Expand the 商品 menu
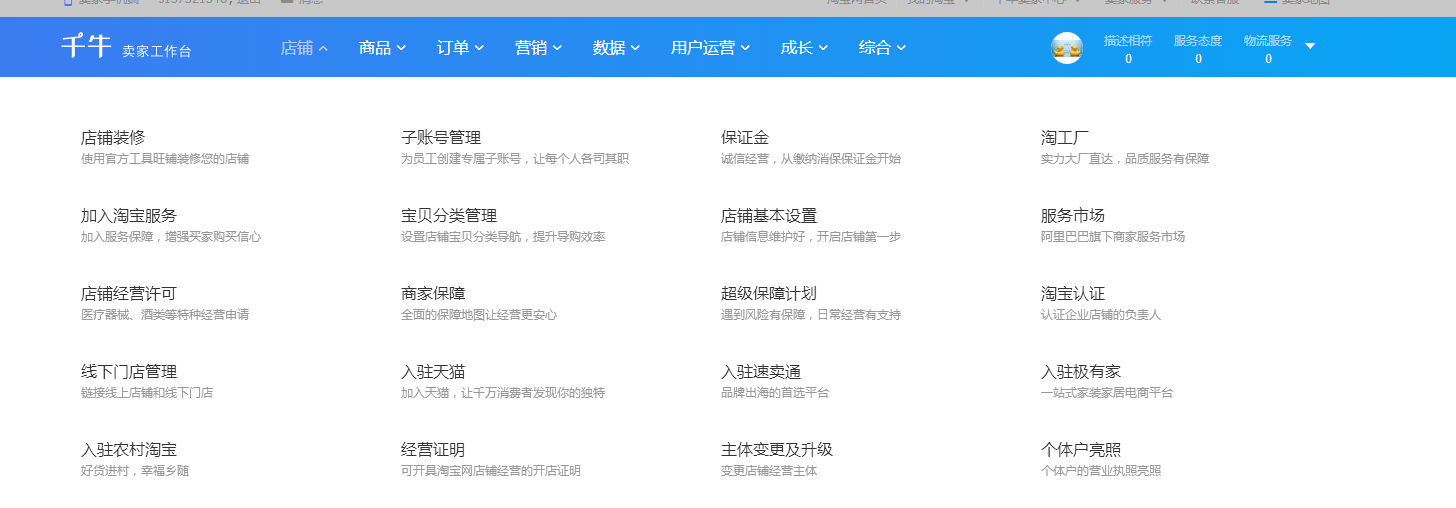The height and width of the screenshot is (508, 1456). tap(382, 47)
